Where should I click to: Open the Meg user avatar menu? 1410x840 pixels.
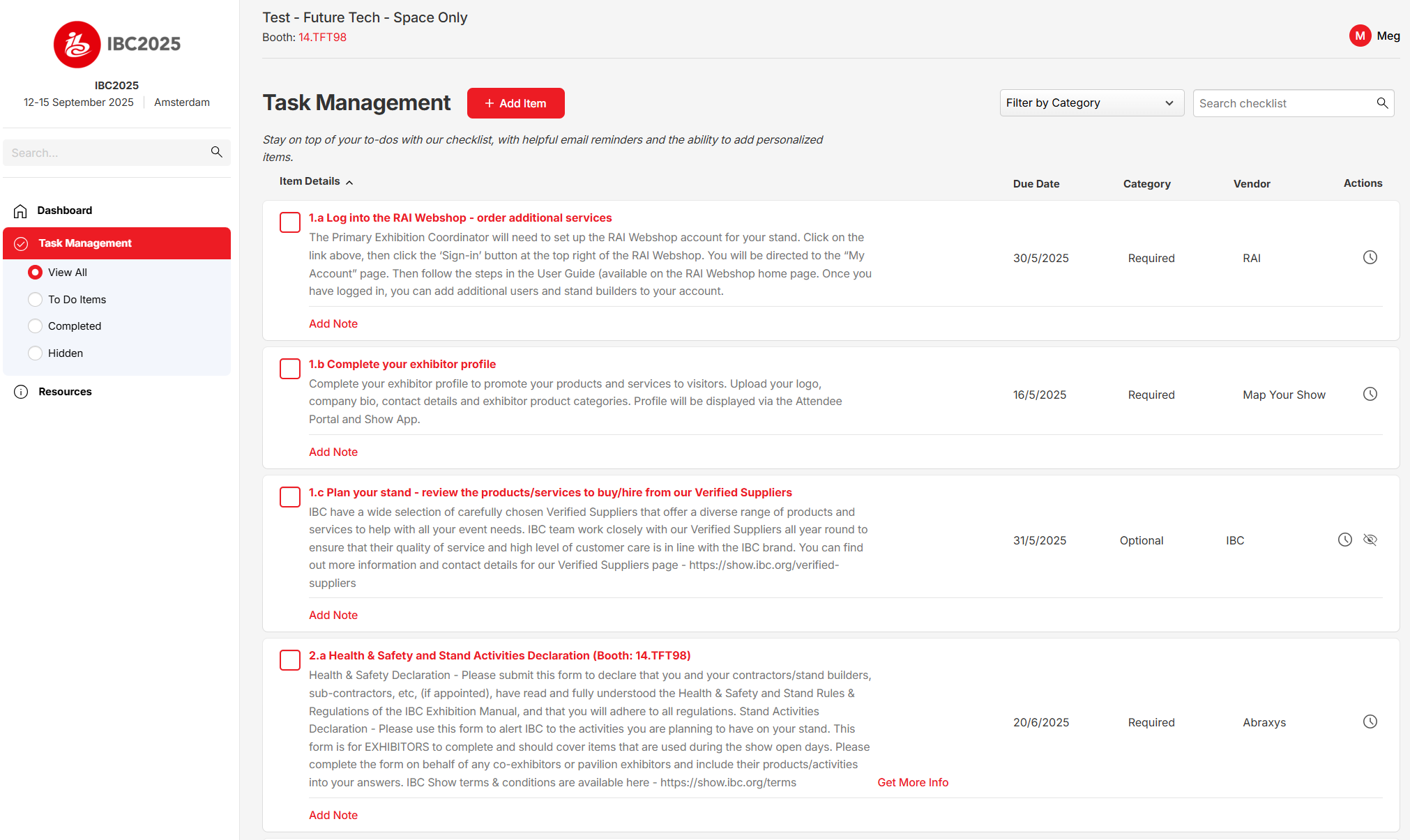click(1360, 36)
